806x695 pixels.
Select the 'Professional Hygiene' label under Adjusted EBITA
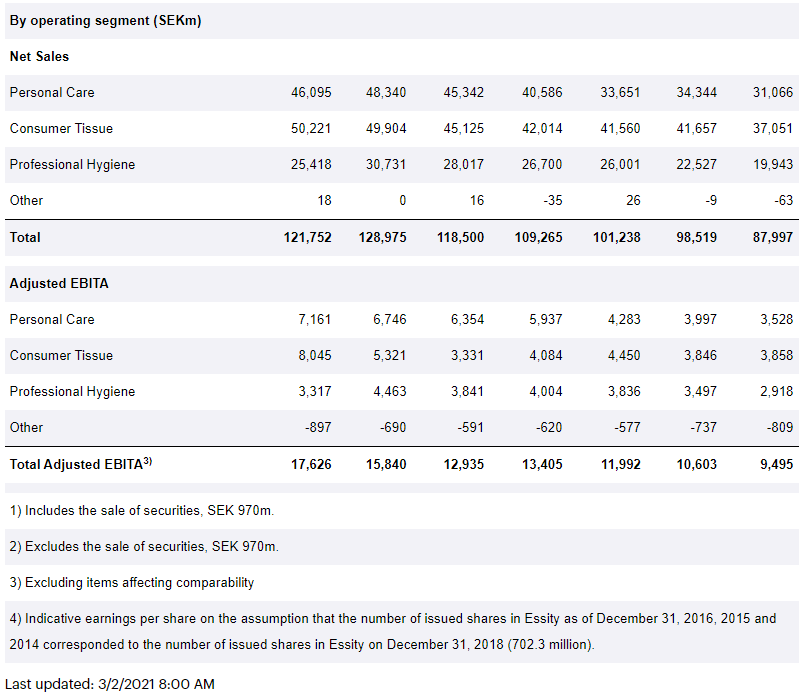pyautogui.click(x=72, y=392)
